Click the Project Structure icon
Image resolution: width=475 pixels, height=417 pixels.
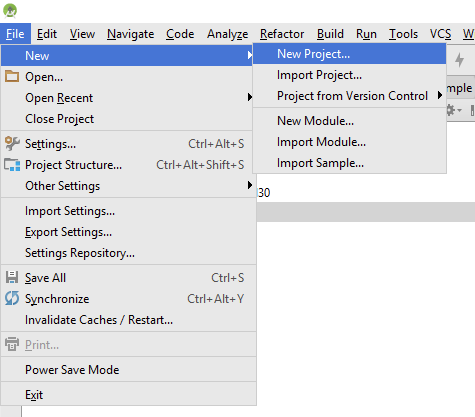pyautogui.click(x=12, y=165)
